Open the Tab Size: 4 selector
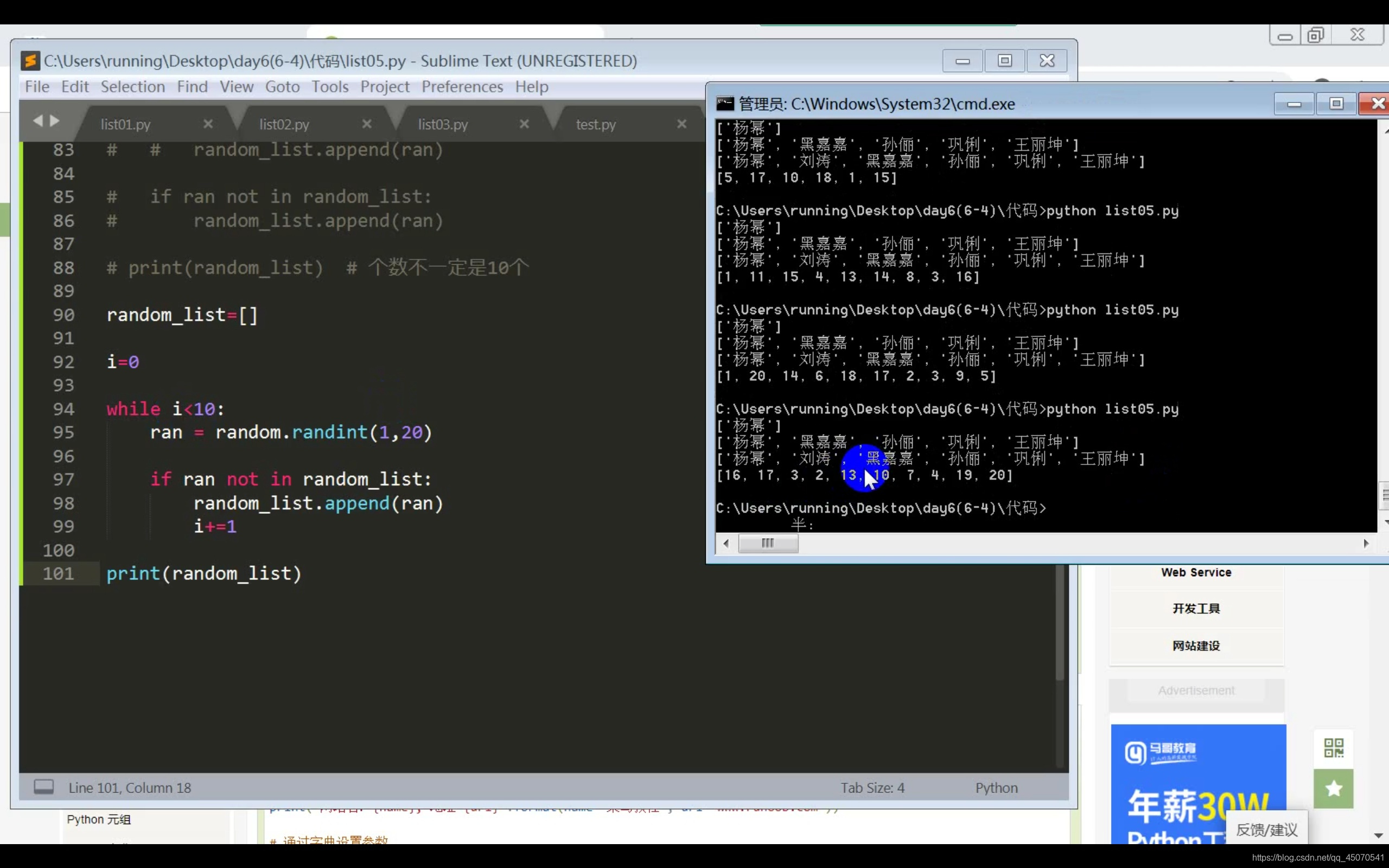Viewport: 1389px width, 868px height. pos(872,788)
